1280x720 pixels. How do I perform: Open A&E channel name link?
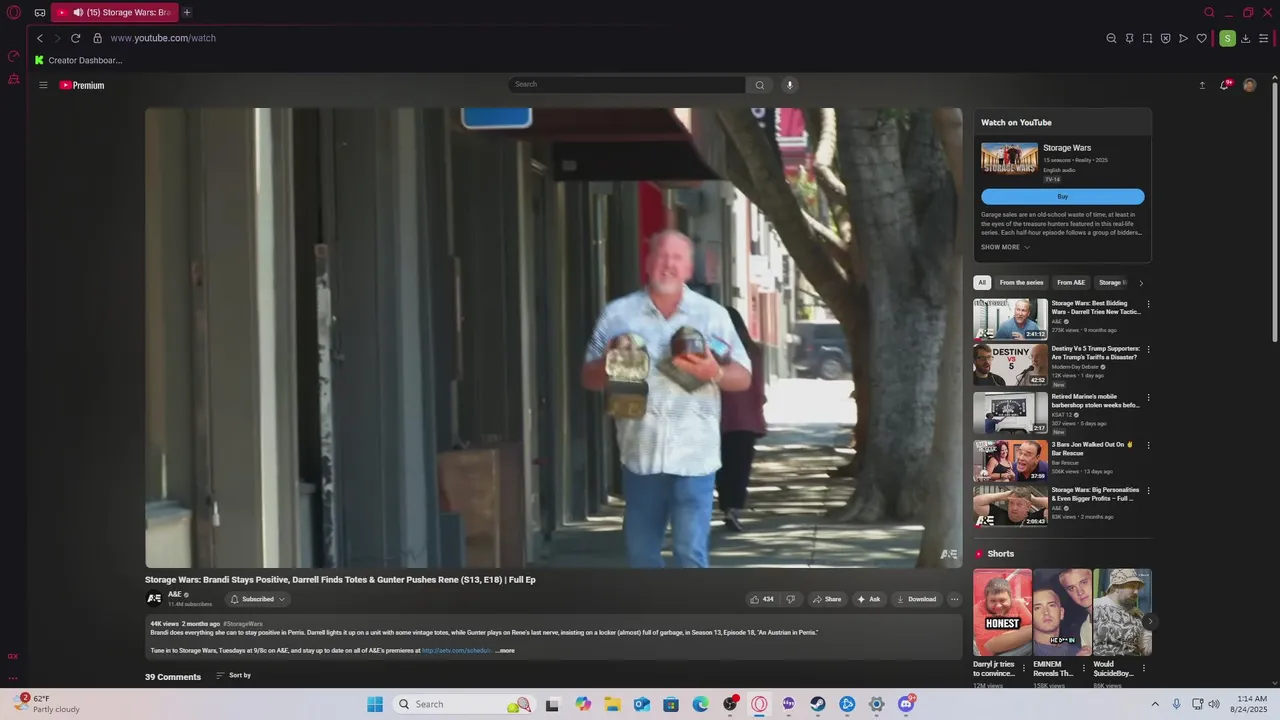174,594
